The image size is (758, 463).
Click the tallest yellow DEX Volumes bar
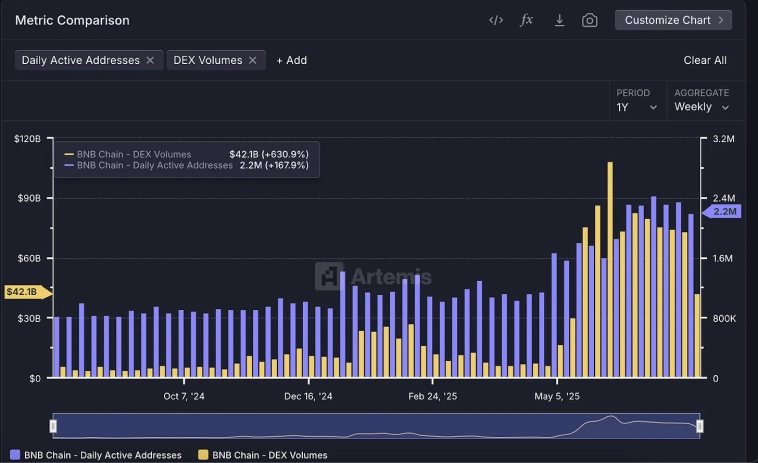pyautogui.click(x=610, y=270)
